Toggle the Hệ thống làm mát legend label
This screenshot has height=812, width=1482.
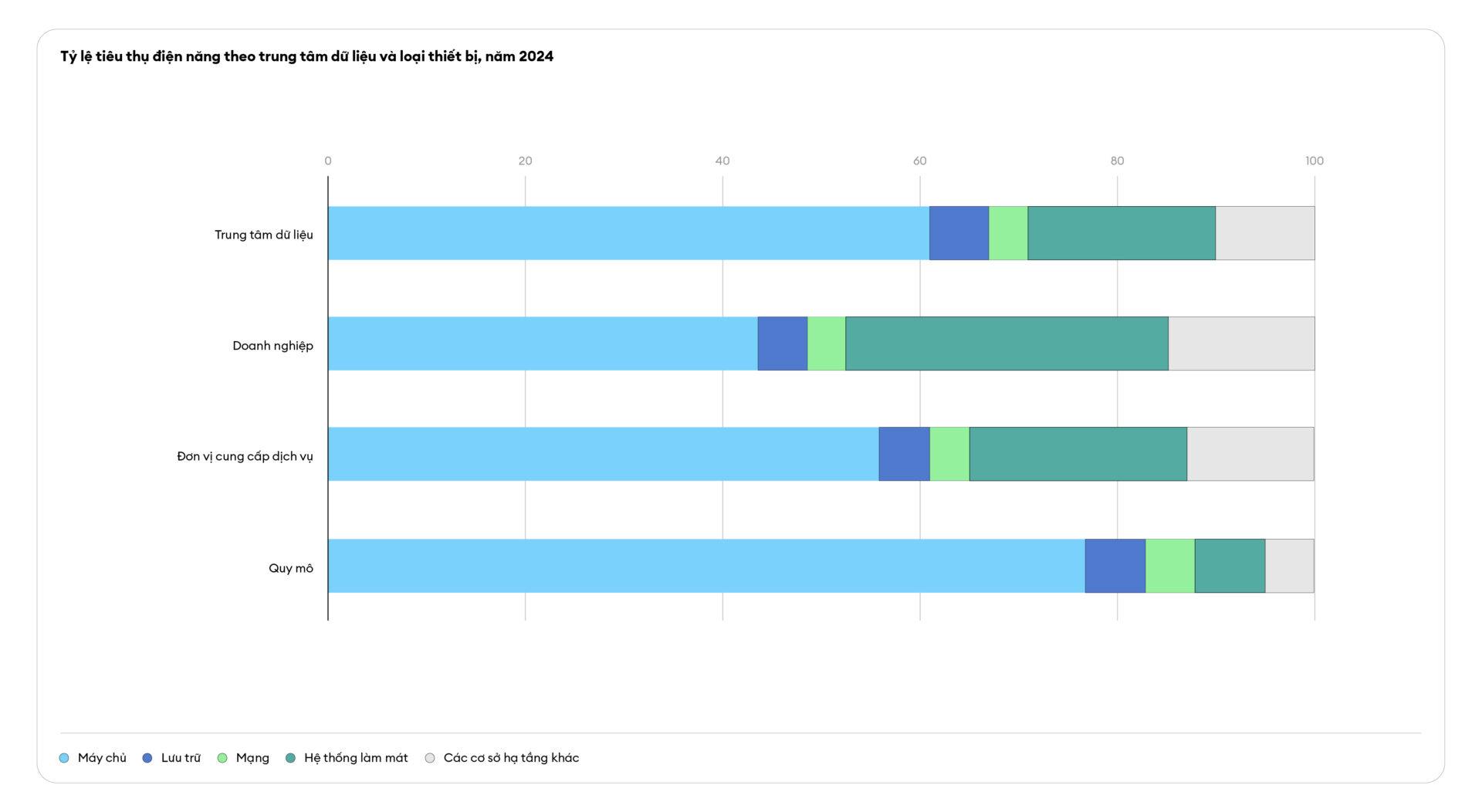point(355,758)
